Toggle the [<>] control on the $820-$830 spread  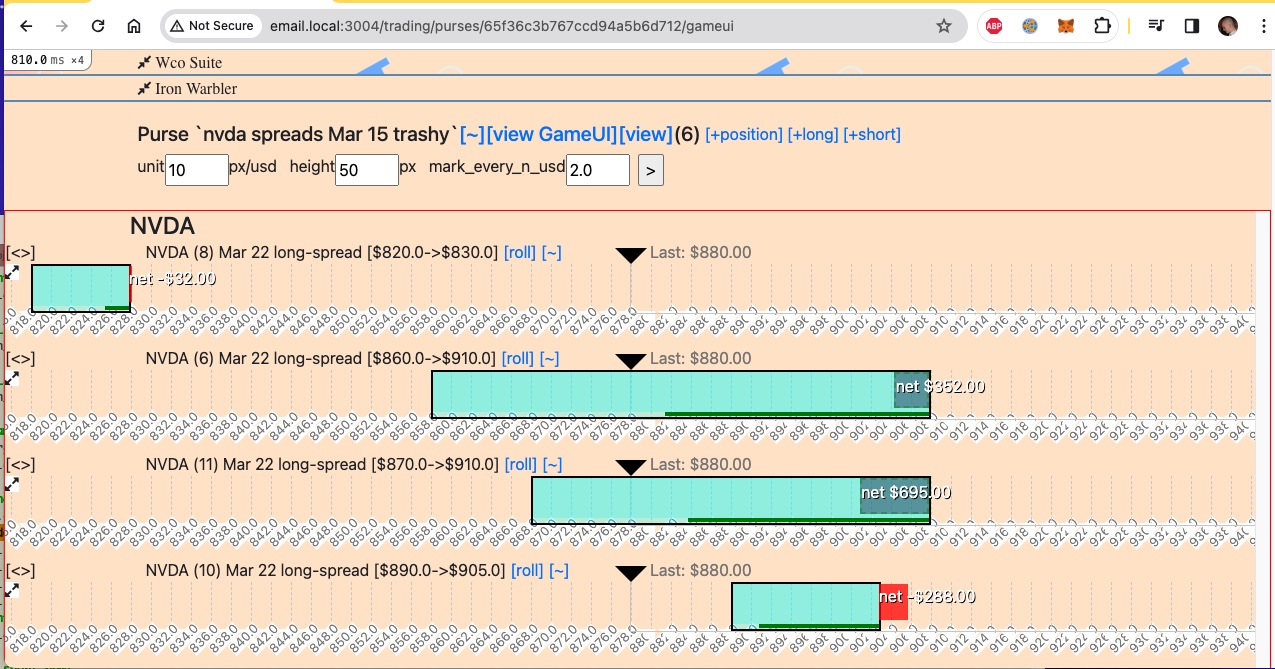pos(20,253)
